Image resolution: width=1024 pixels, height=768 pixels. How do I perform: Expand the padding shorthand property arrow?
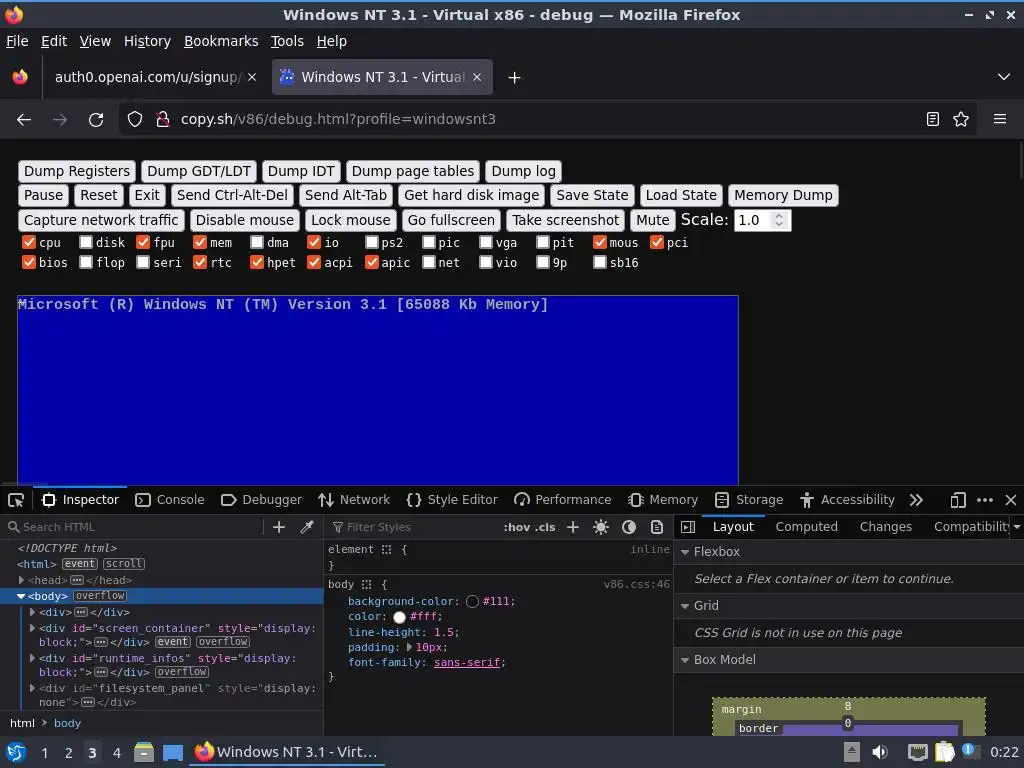pyautogui.click(x=409, y=647)
